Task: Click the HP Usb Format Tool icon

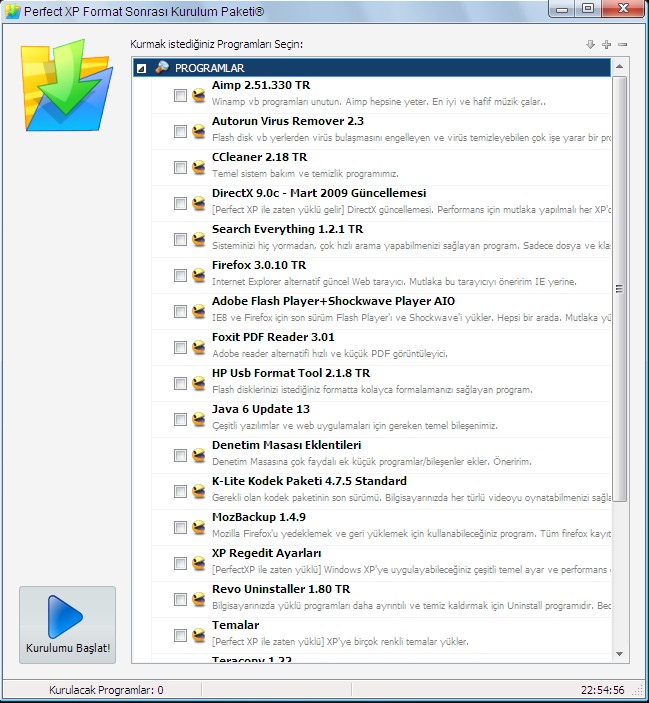Action: (x=199, y=383)
